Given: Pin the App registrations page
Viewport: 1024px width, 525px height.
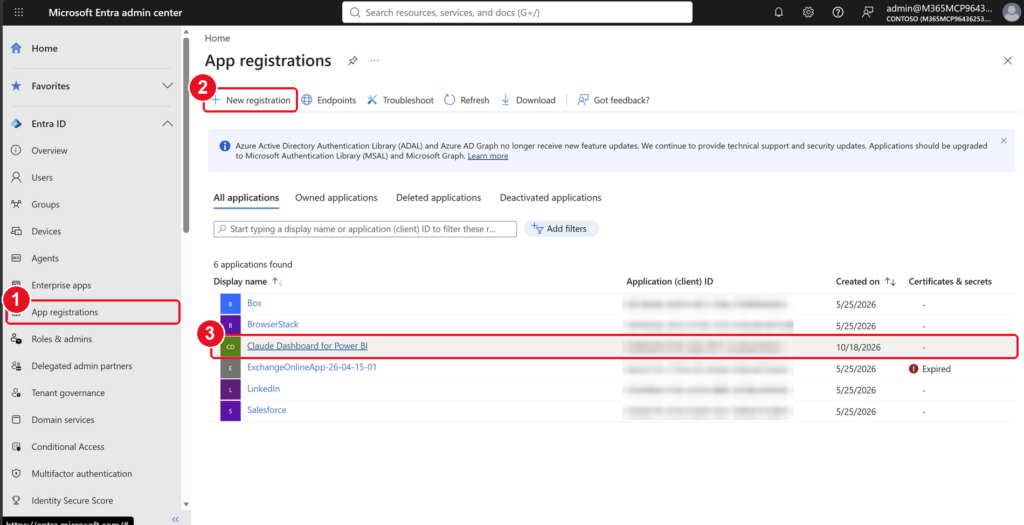Looking at the screenshot, I should pos(353,61).
